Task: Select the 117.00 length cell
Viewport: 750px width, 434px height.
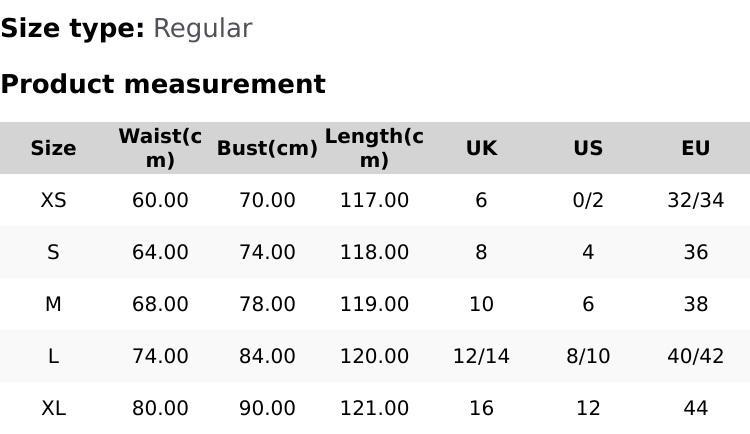Action: pyautogui.click(x=374, y=200)
